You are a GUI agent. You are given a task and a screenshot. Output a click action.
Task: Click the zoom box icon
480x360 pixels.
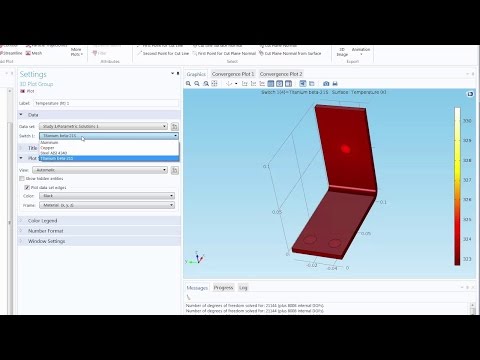[206, 84]
